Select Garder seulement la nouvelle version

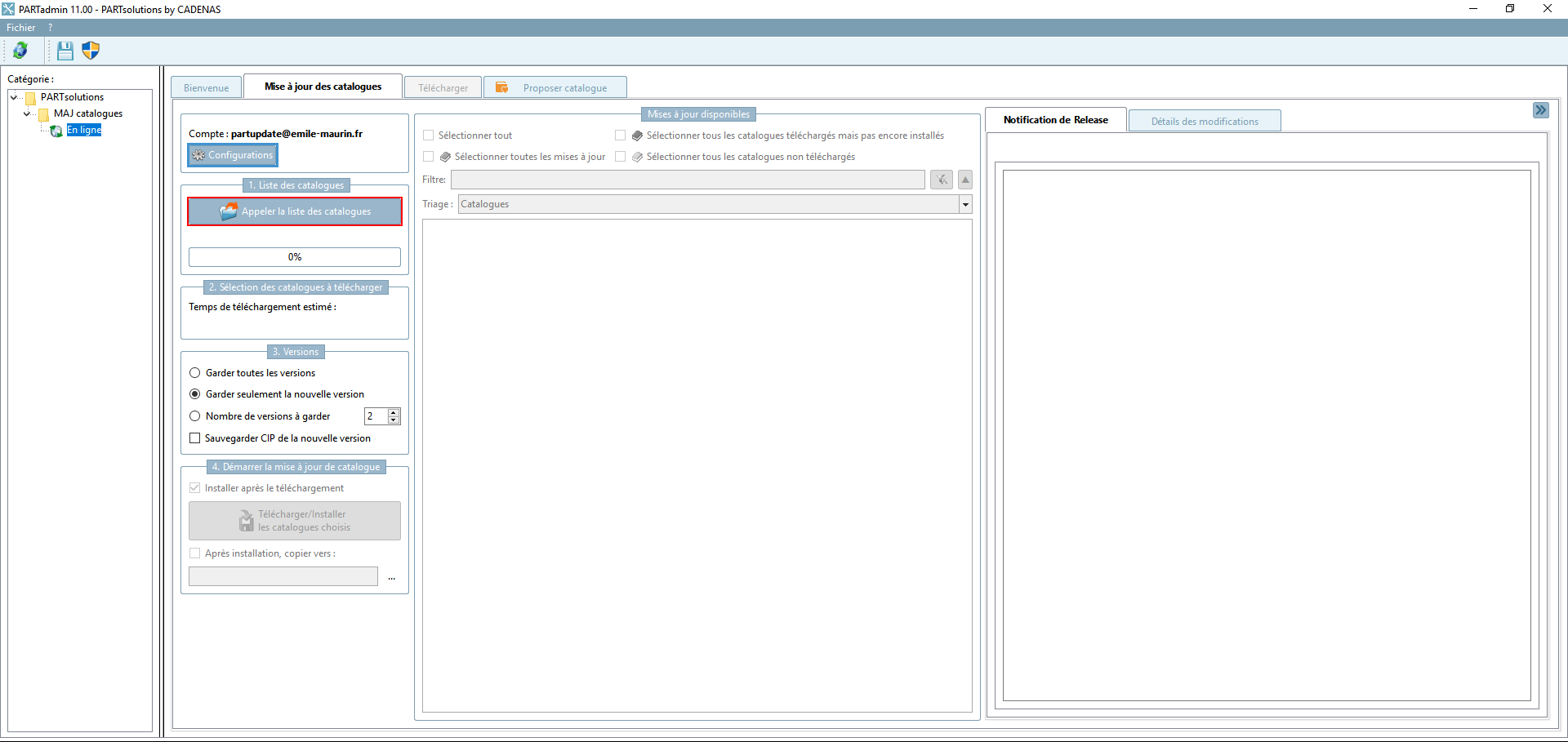pos(195,394)
